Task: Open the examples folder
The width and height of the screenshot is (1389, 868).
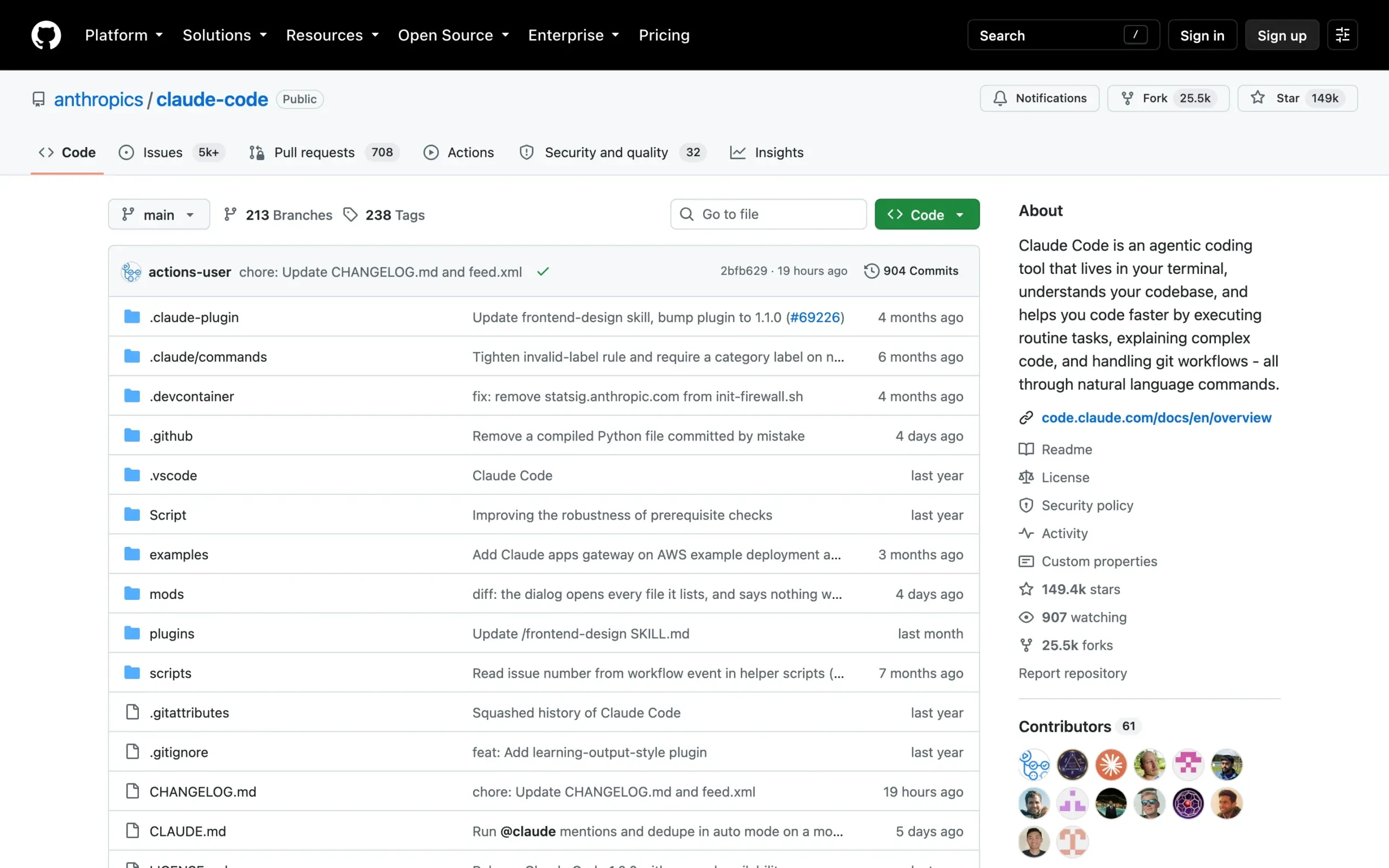Action: (x=179, y=555)
